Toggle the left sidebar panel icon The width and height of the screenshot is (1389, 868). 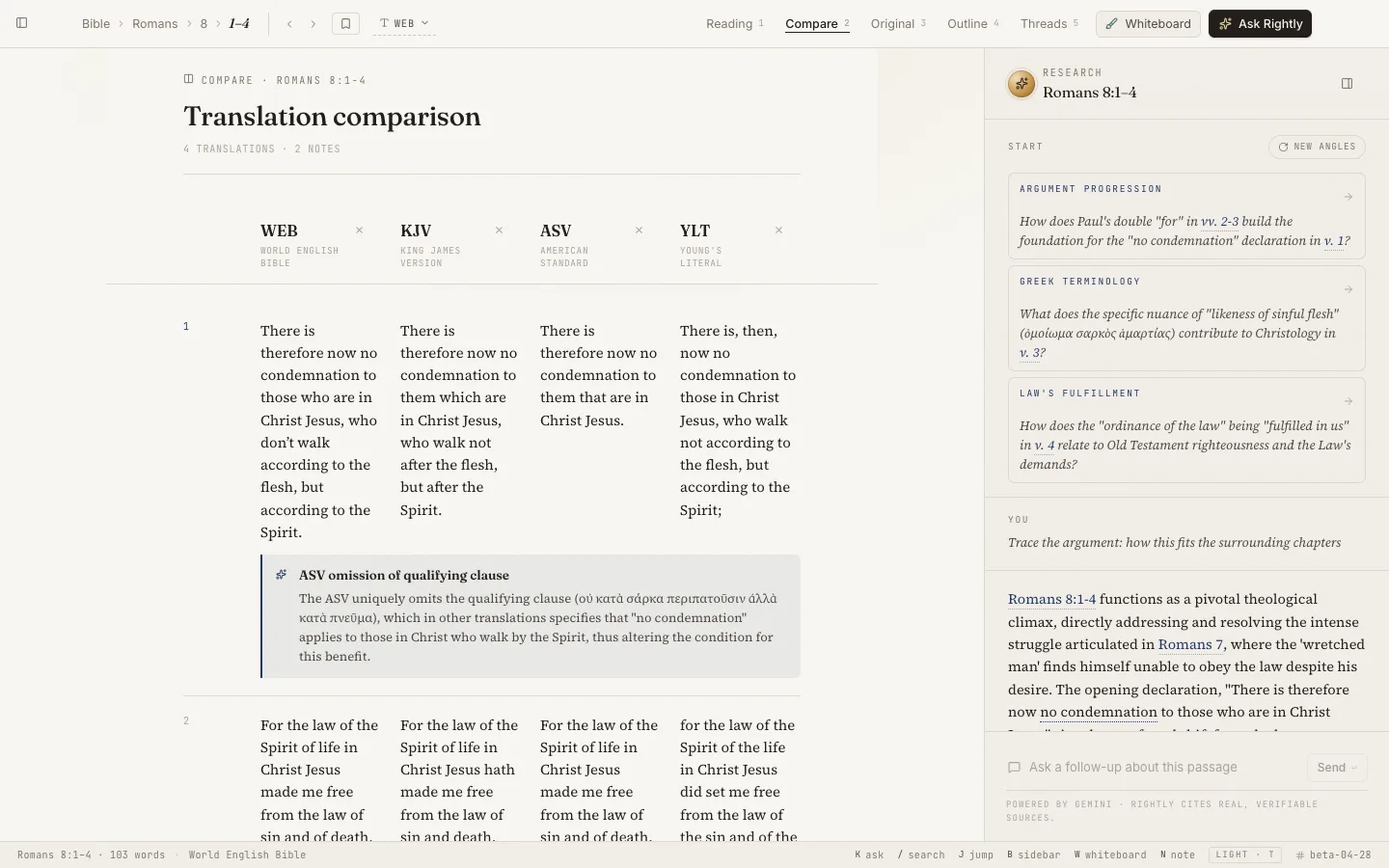coord(21,23)
